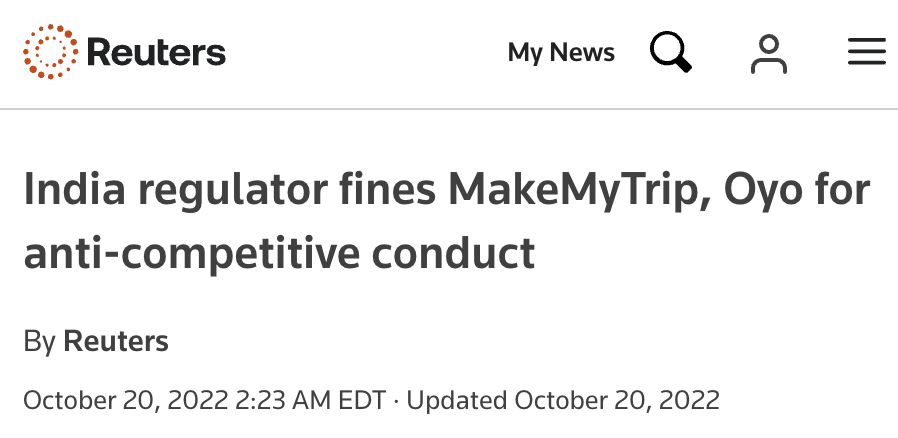Click the 'Updated October 20, 2022' text
Viewport: 898px width, 438px height.
(563, 400)
